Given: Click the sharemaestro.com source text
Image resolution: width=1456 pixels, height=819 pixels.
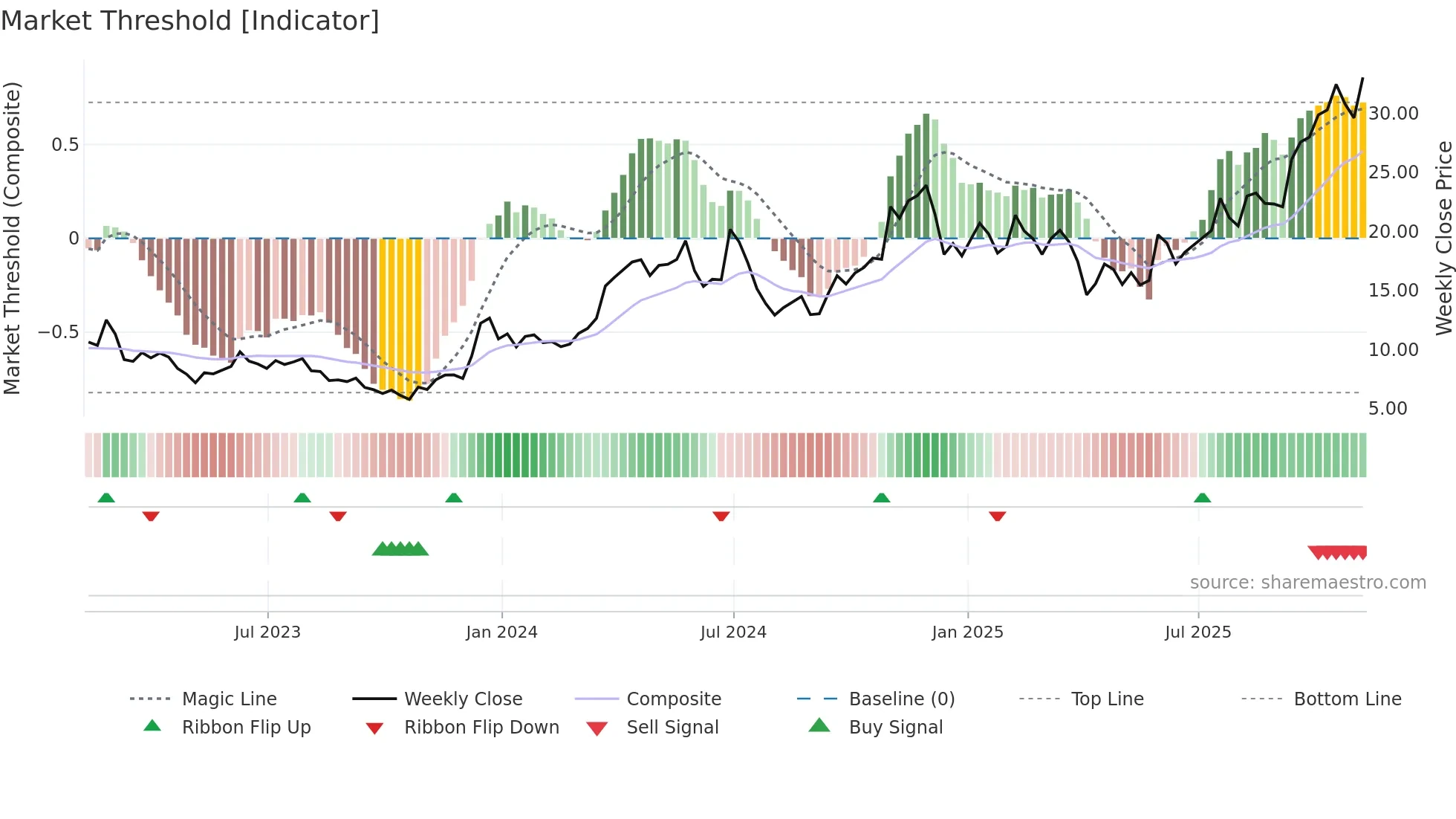Looking at the screenshot, I should pyautogui.click(x=1307, y=583).
